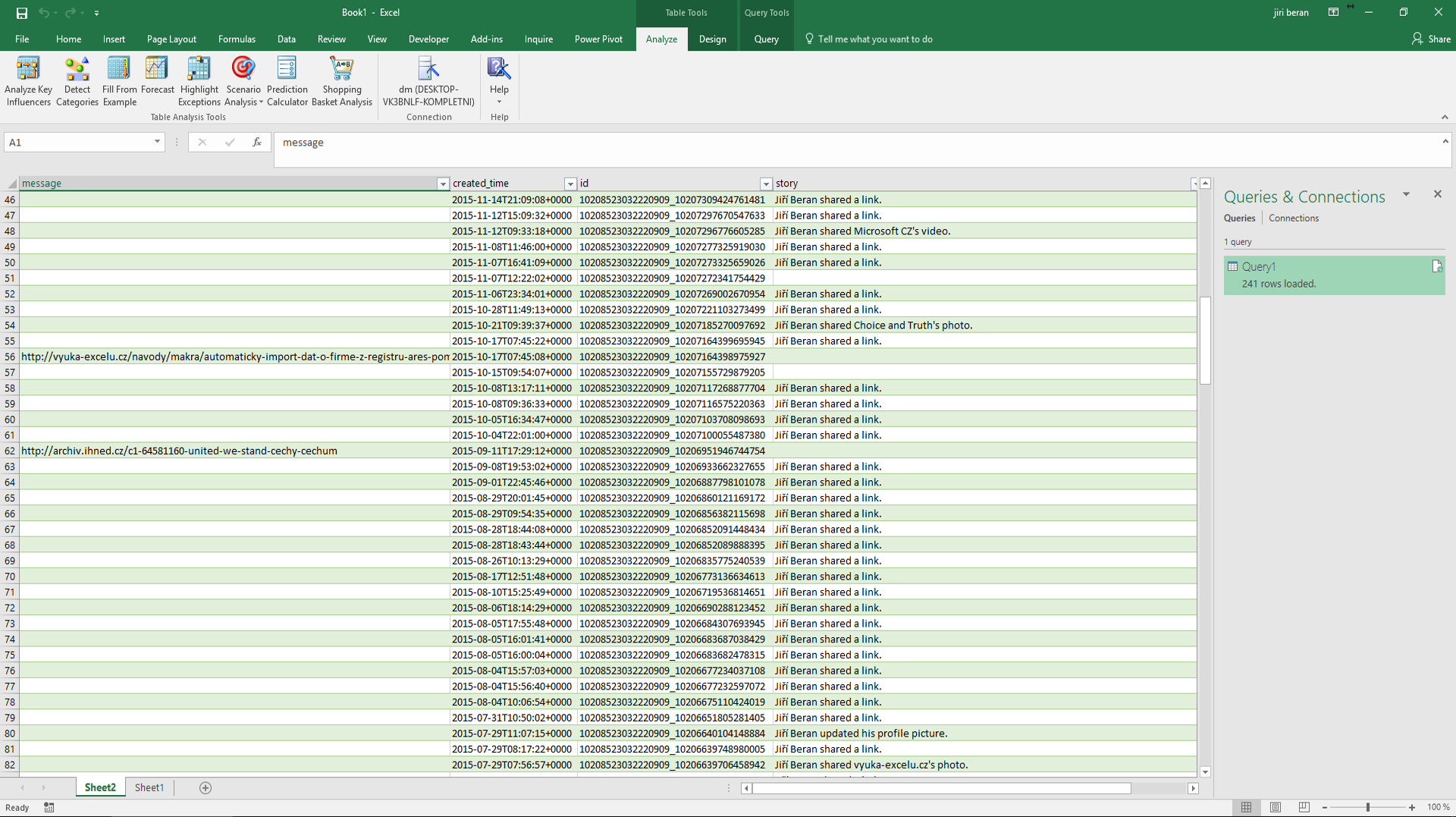Start Shopping Basket Analysis

point(341,81)
